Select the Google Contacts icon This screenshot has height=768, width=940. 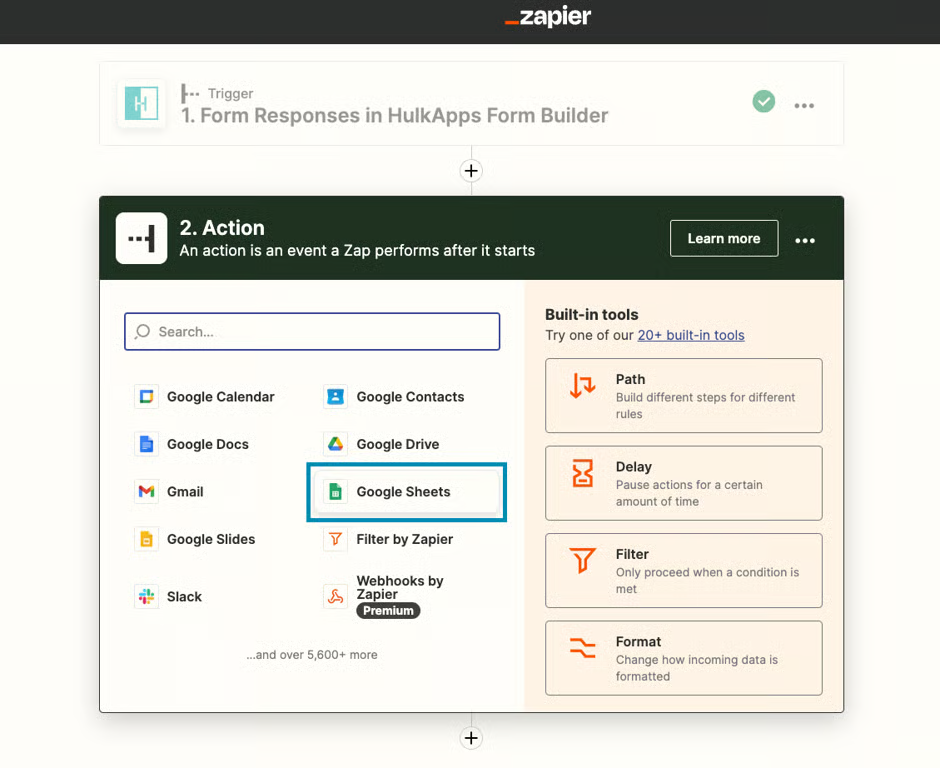click(336, 397)
